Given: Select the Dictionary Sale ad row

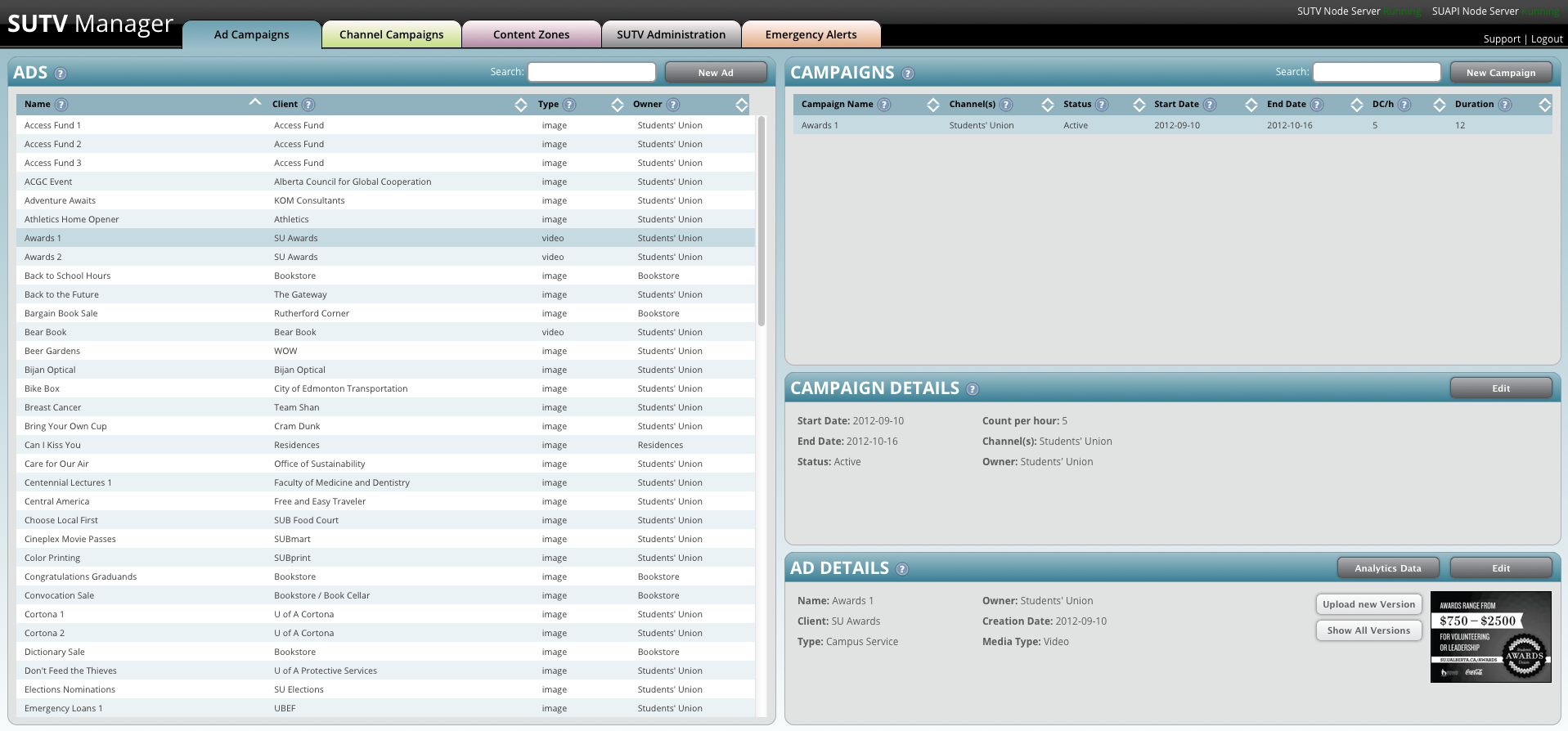Looking at the screenshot, I should 386,652.
